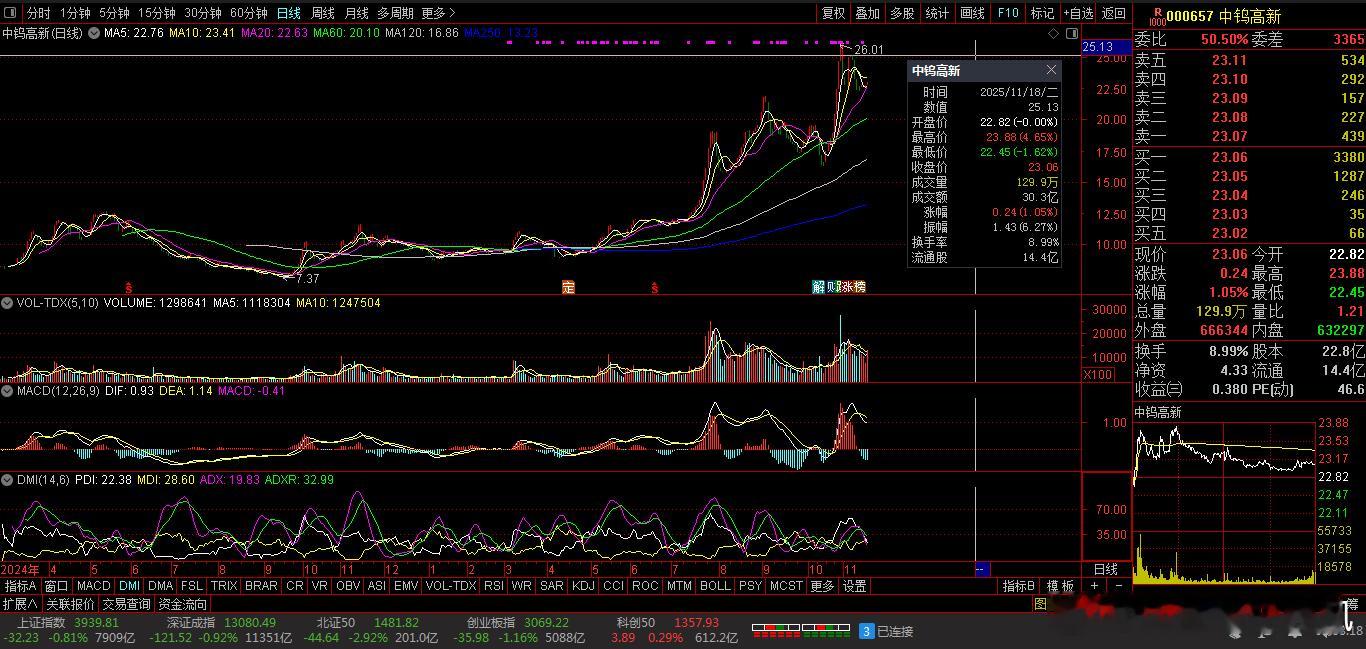
Task: Click the 筹 button on the right
Action: click(x=1352, y=604)
